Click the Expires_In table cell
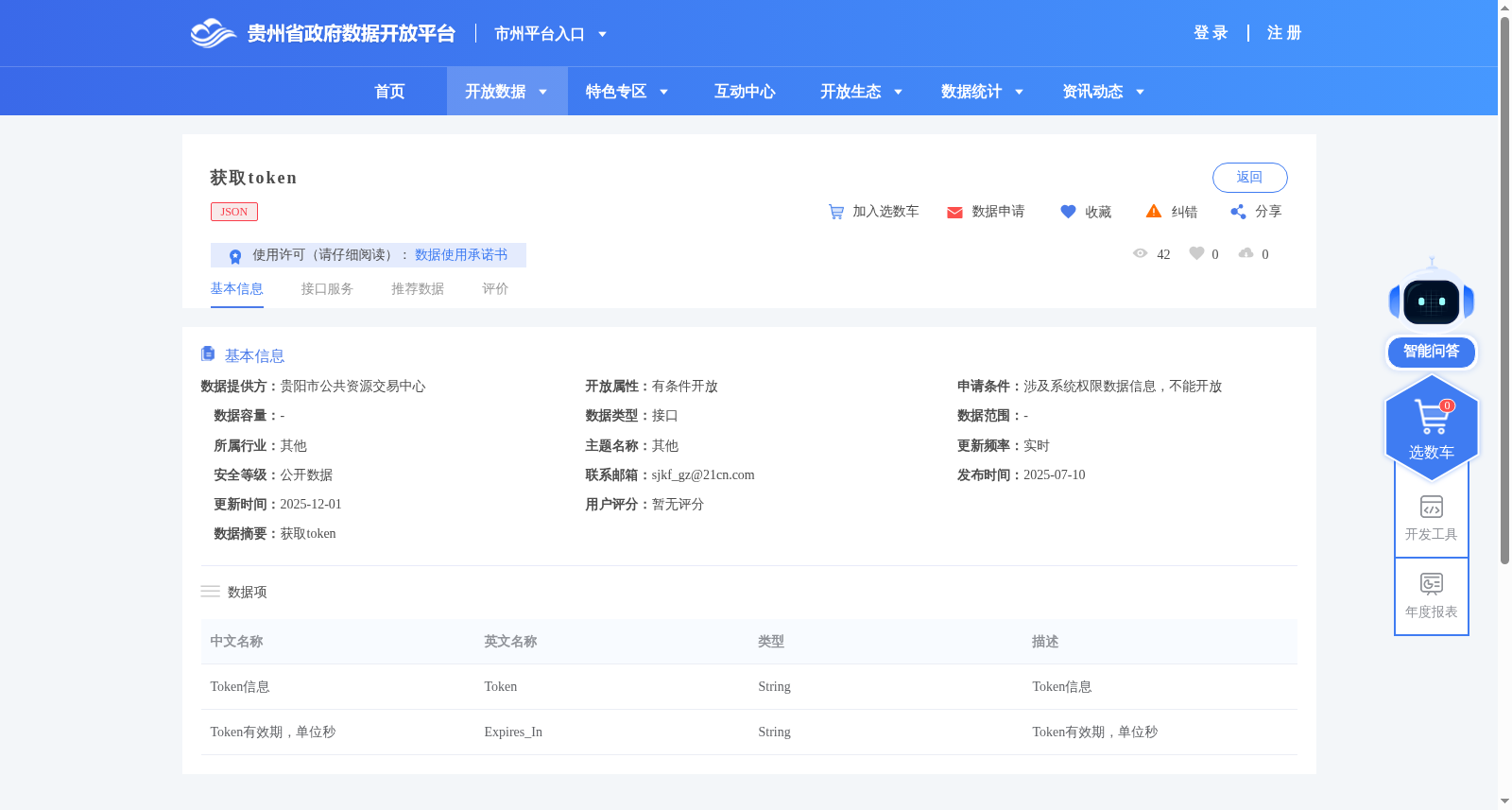This screenshot has height=810, width=1512. 513,732
